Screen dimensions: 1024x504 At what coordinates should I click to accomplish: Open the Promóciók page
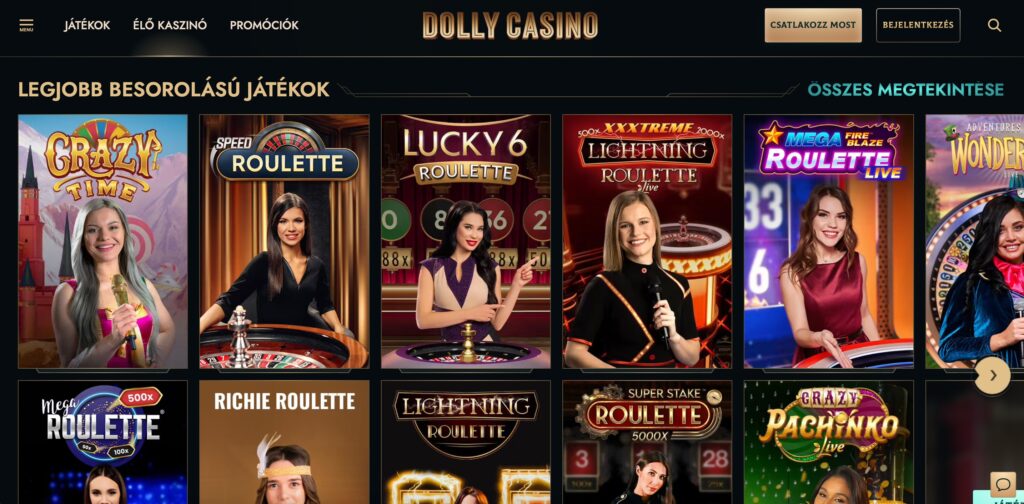pyautogui.click(x=264, y=25)
